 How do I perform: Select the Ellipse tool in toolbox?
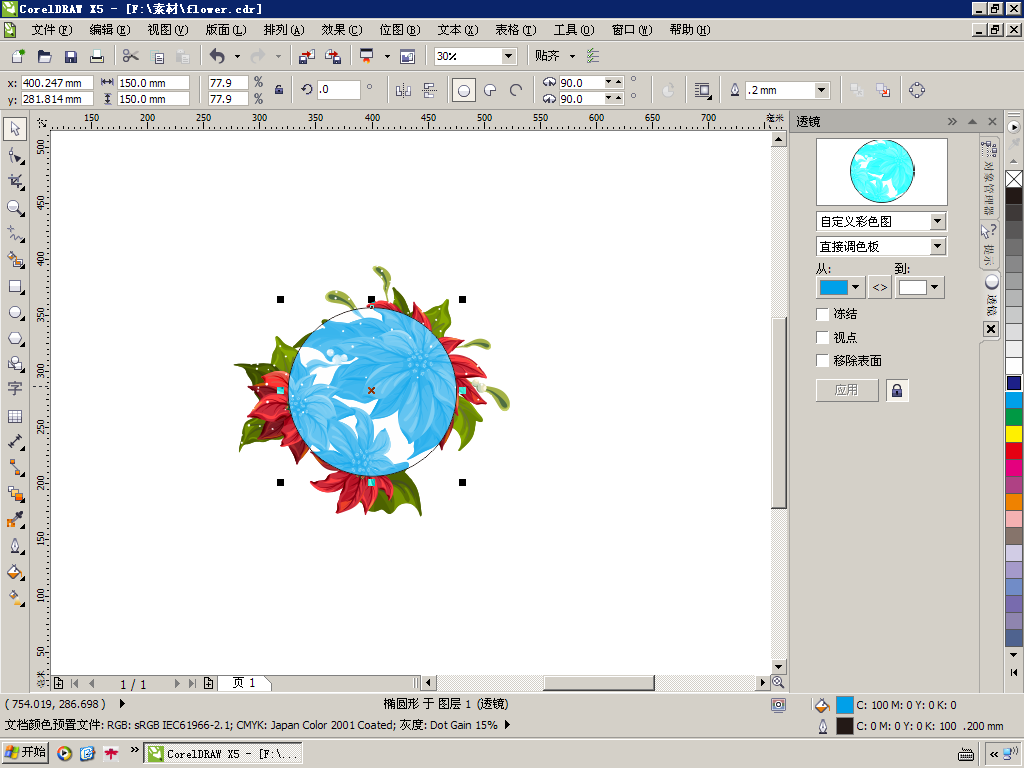15,313
